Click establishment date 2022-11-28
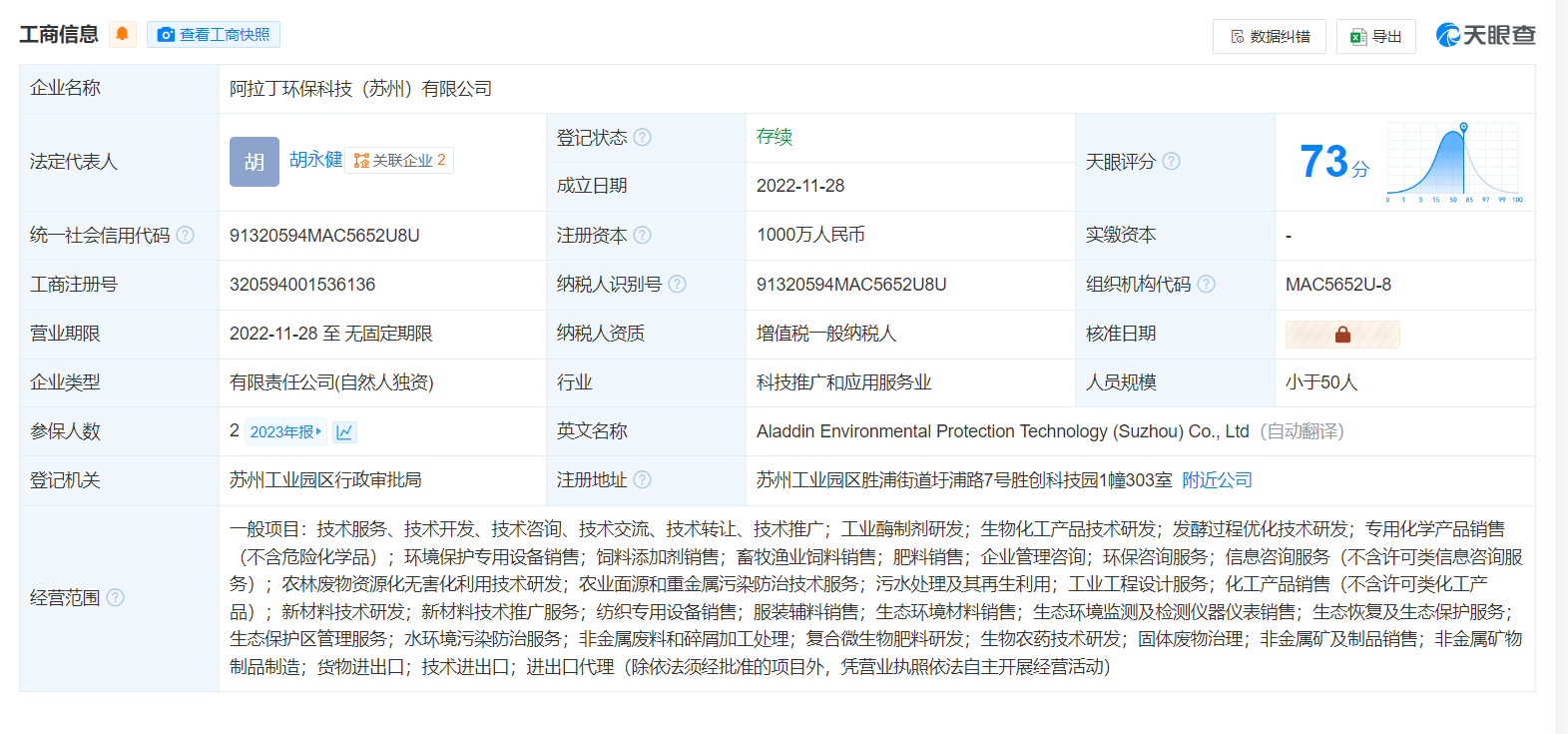Viewport: 1568px width, 734px height. point(800,186)
